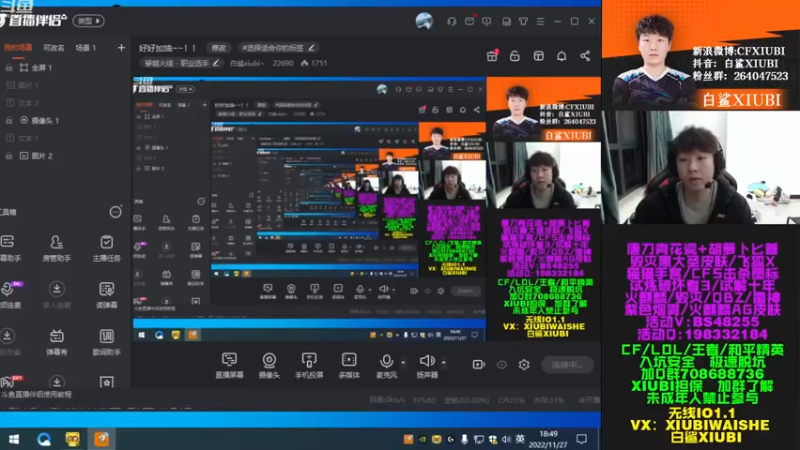Switch to the 场景 1 tab
This screenshot has height=450, width=800.
pos(85,47)
